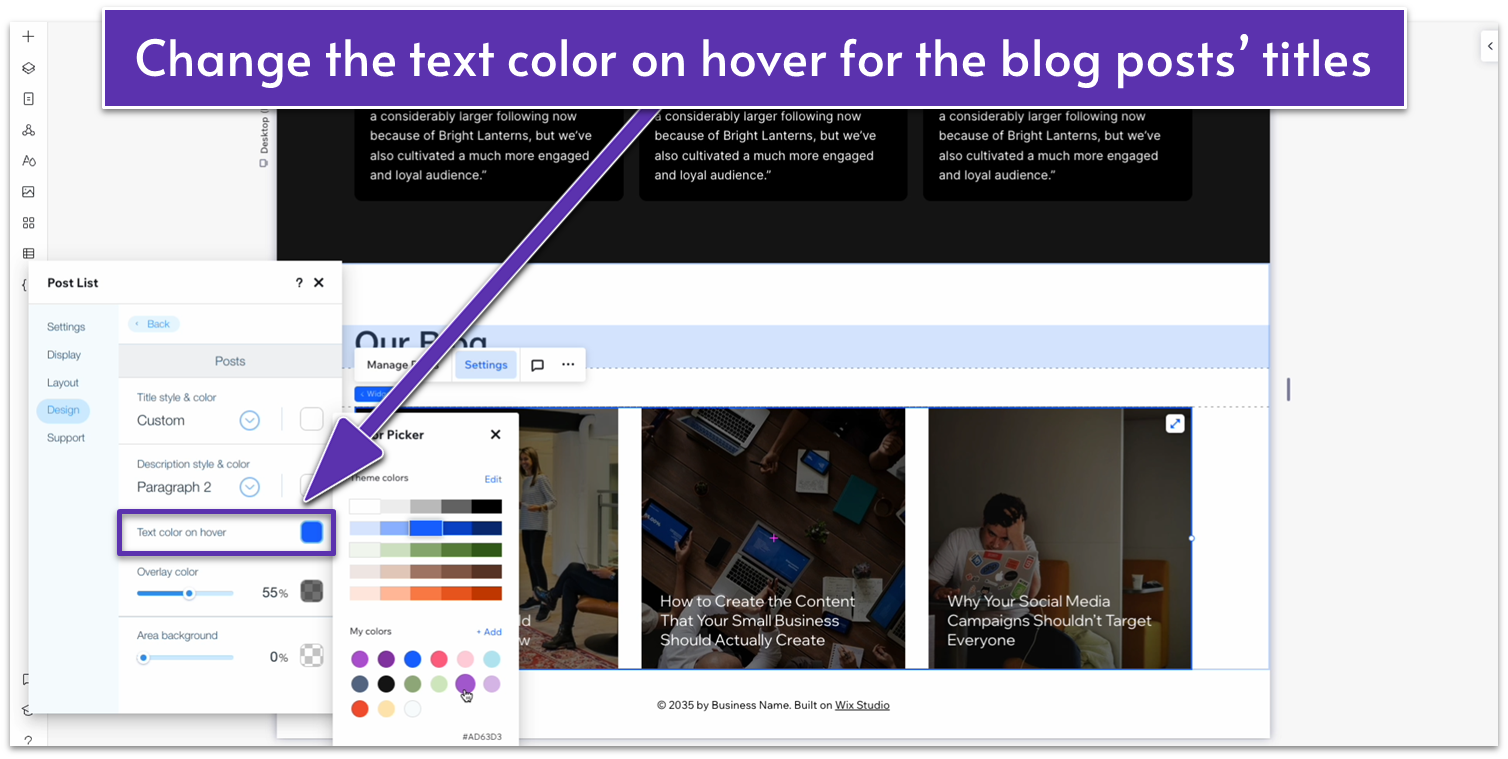Click the 55% overlay opacity value
Viewport: 1508px width, 759px height.
(x=275, y=593)
